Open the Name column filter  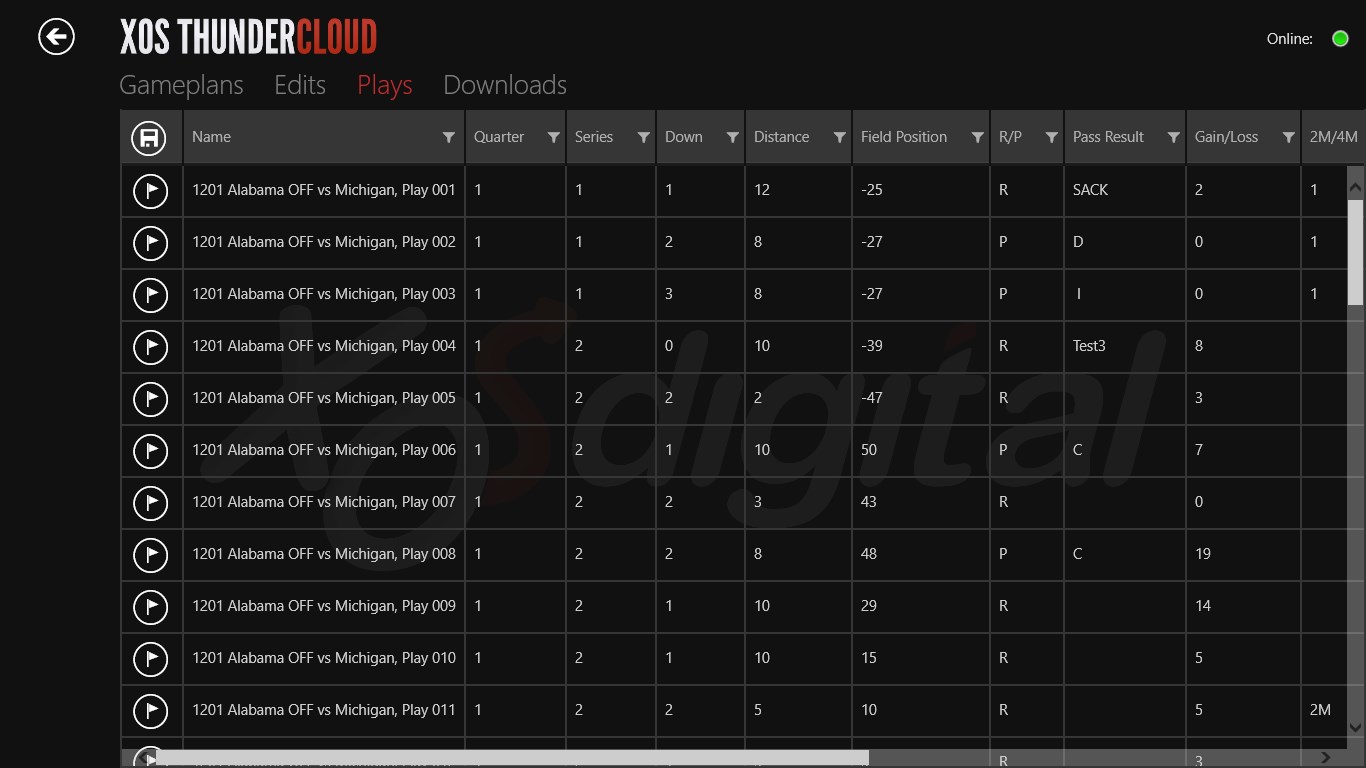click(x=447, y=137)
